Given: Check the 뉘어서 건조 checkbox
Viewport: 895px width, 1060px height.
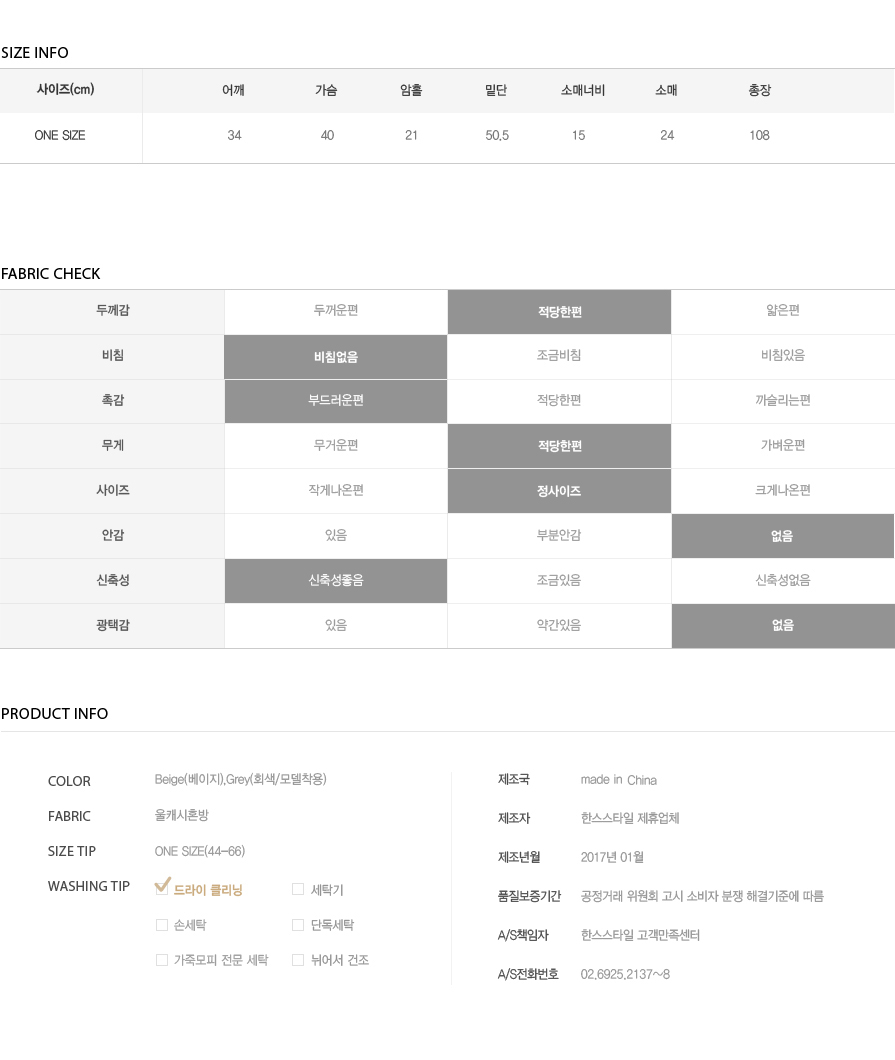Looking at the screenshot, I should tap(297, 960).
